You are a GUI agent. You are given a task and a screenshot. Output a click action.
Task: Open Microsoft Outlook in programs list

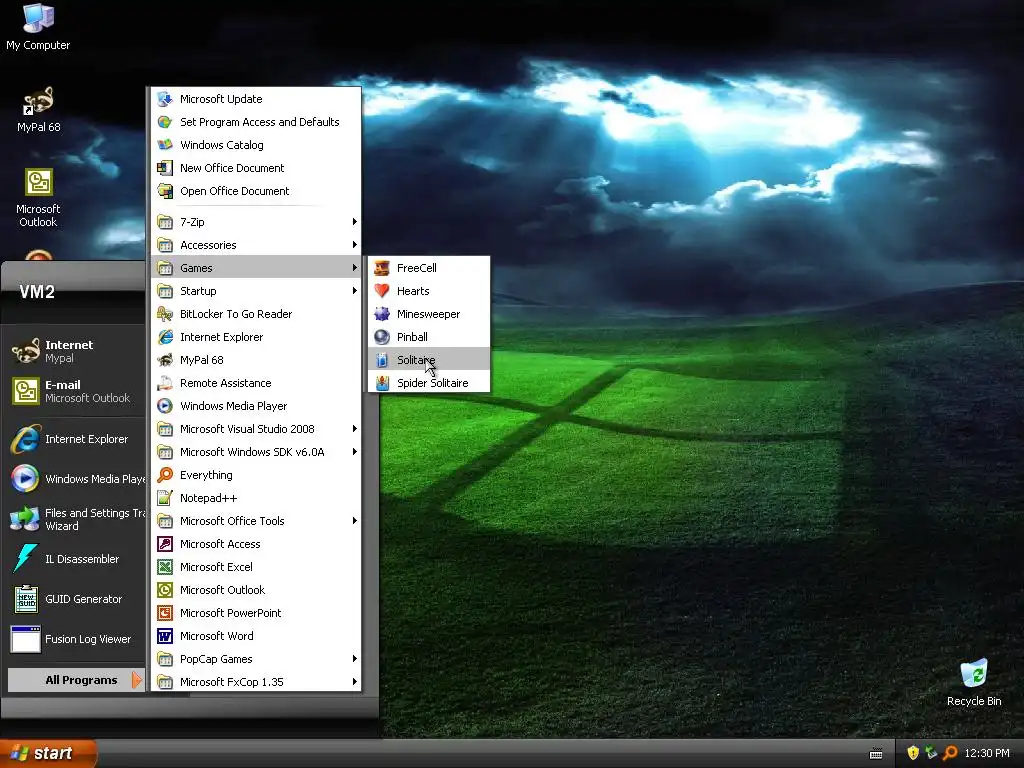coord(256,590)
